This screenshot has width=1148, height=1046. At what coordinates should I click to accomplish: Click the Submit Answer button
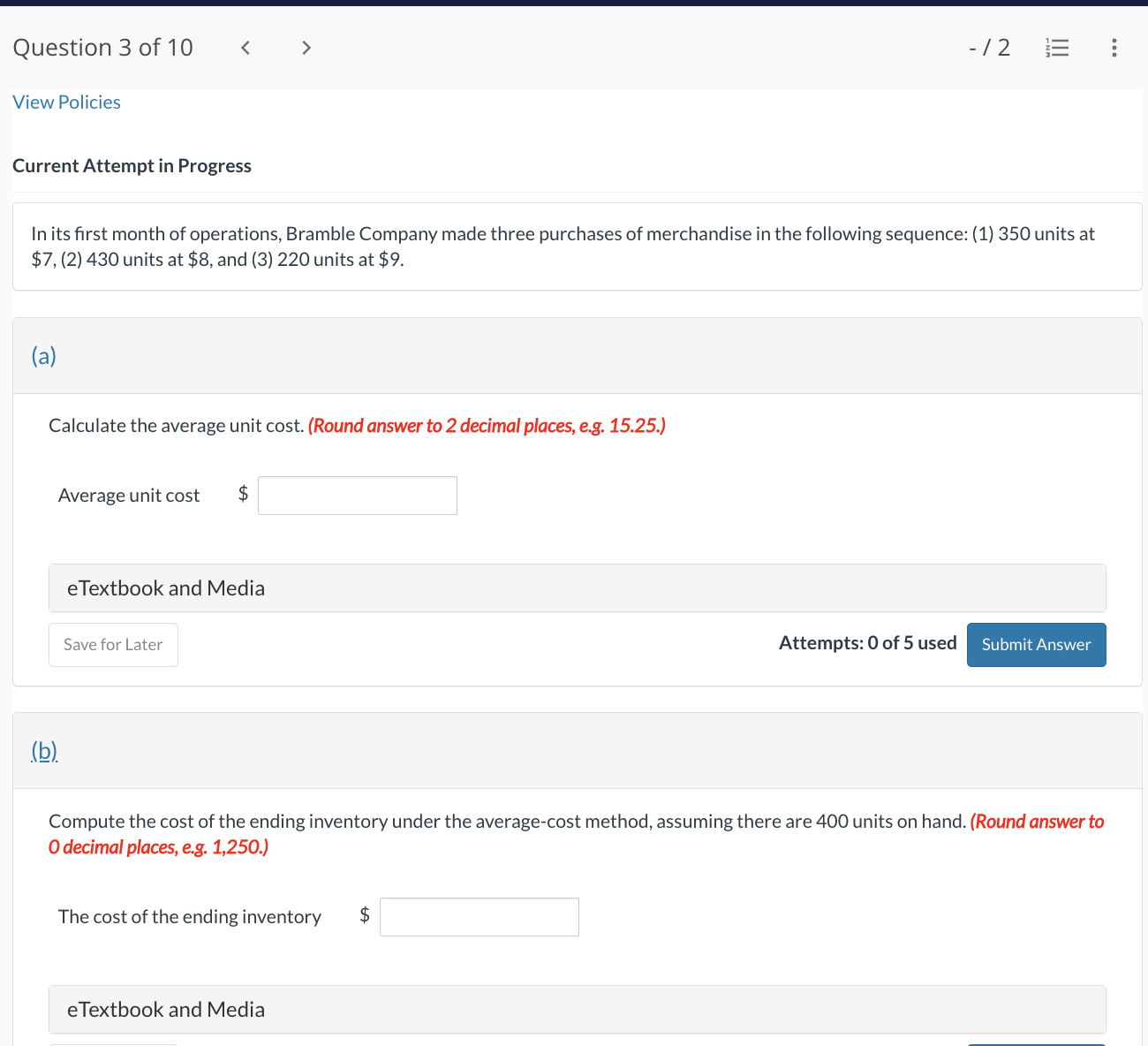(1036, 645)
